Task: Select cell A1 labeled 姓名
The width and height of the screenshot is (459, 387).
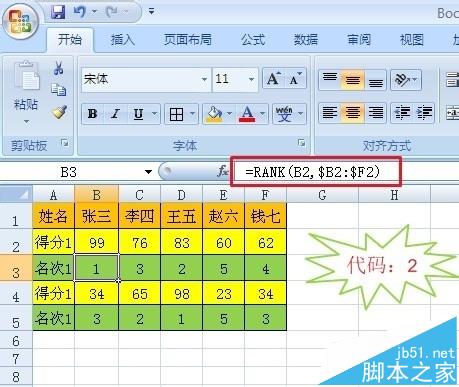Action: 53,216
